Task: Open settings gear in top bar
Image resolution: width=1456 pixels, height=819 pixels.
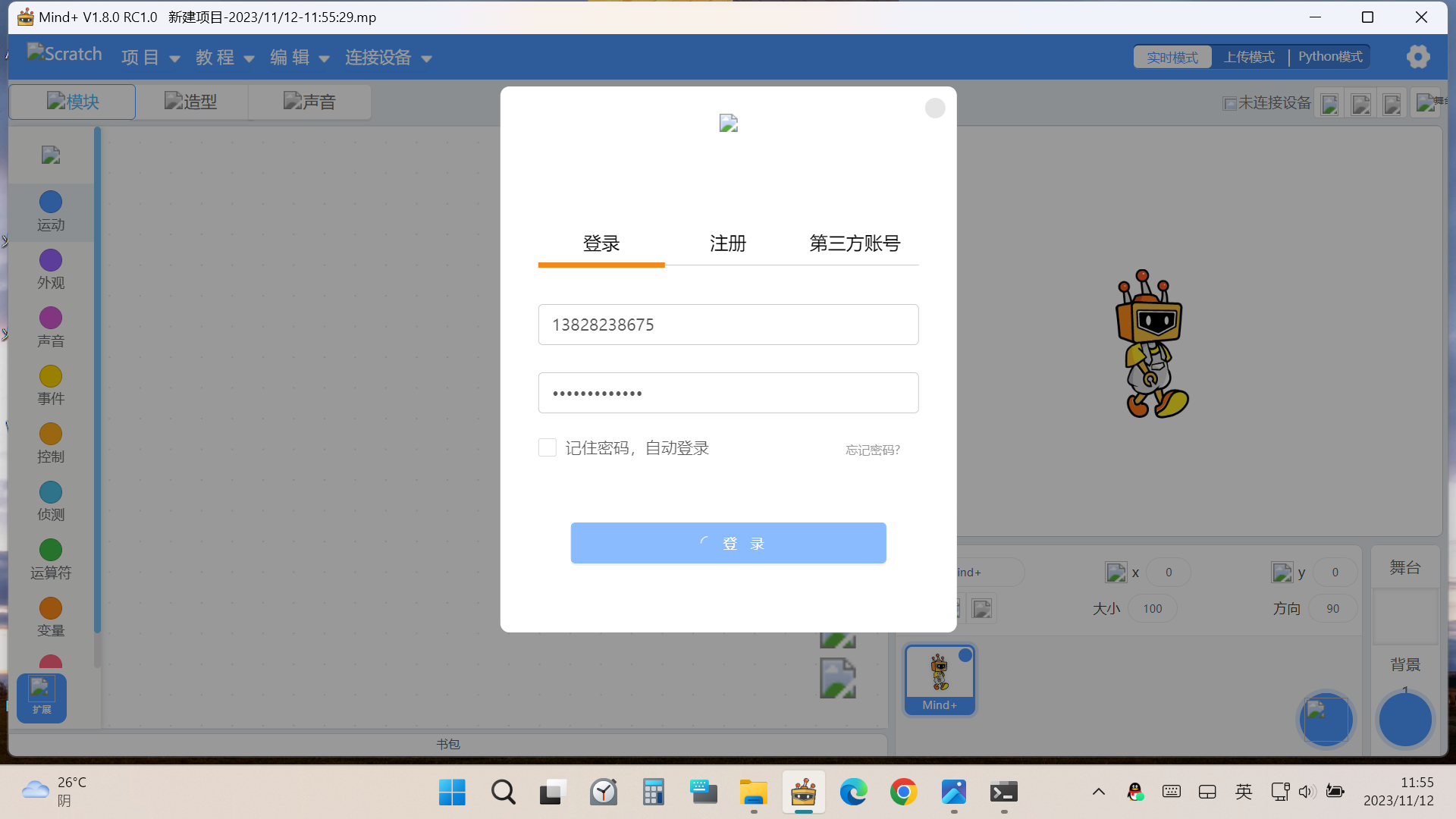Action: (x=1417, y=57)
